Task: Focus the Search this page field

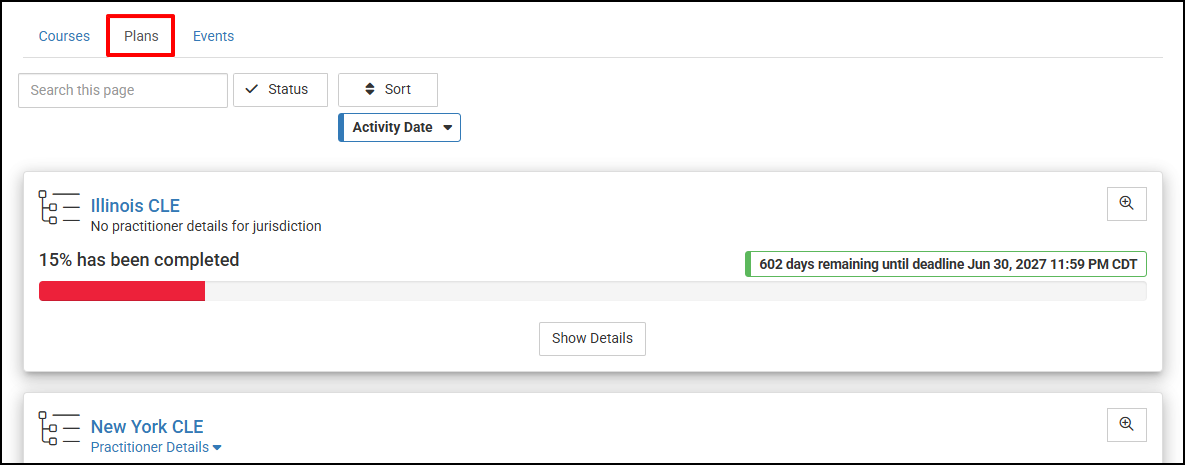Action: coord(123,90)
